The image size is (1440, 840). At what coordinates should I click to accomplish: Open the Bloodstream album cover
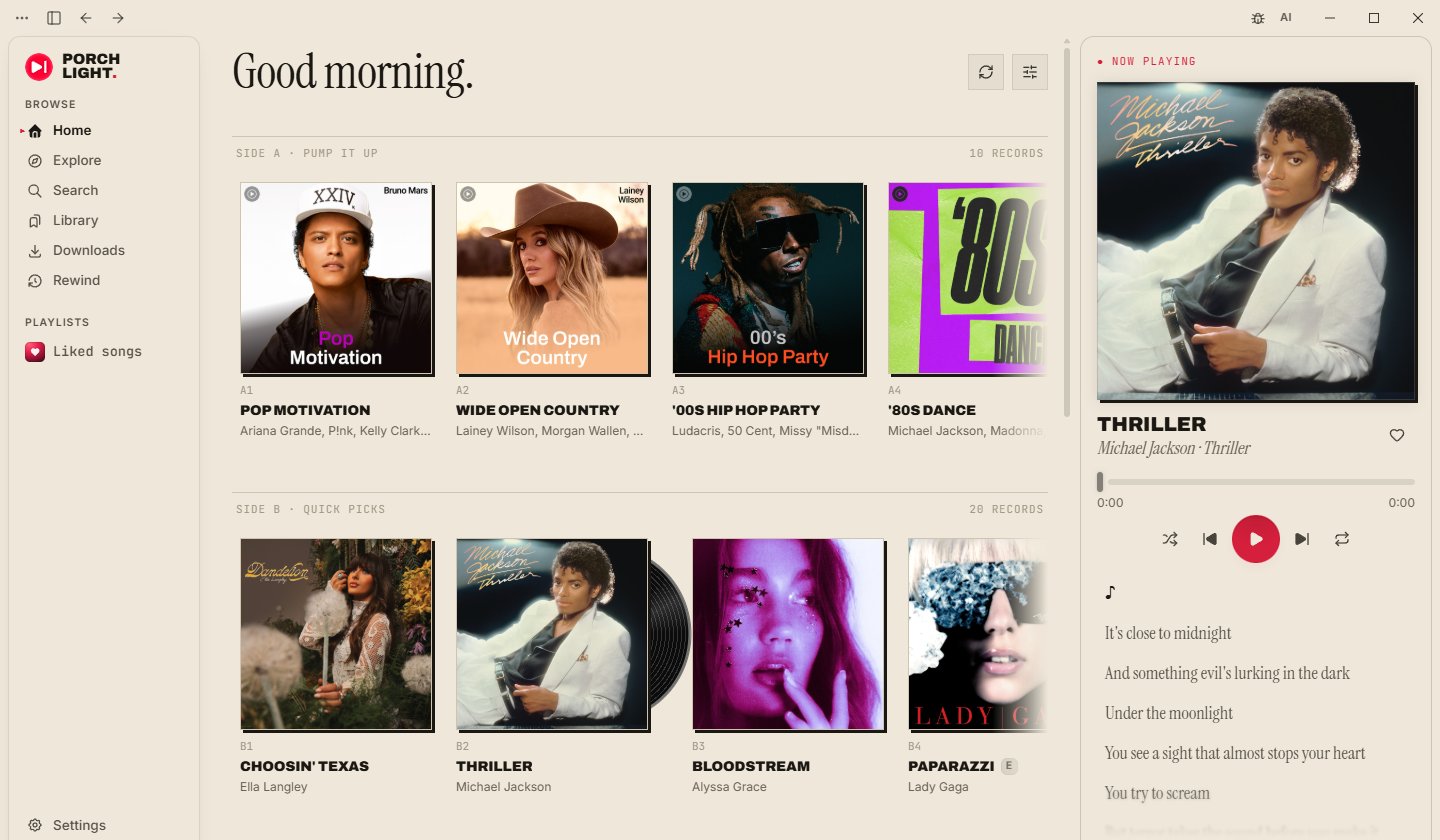(788, 634)
